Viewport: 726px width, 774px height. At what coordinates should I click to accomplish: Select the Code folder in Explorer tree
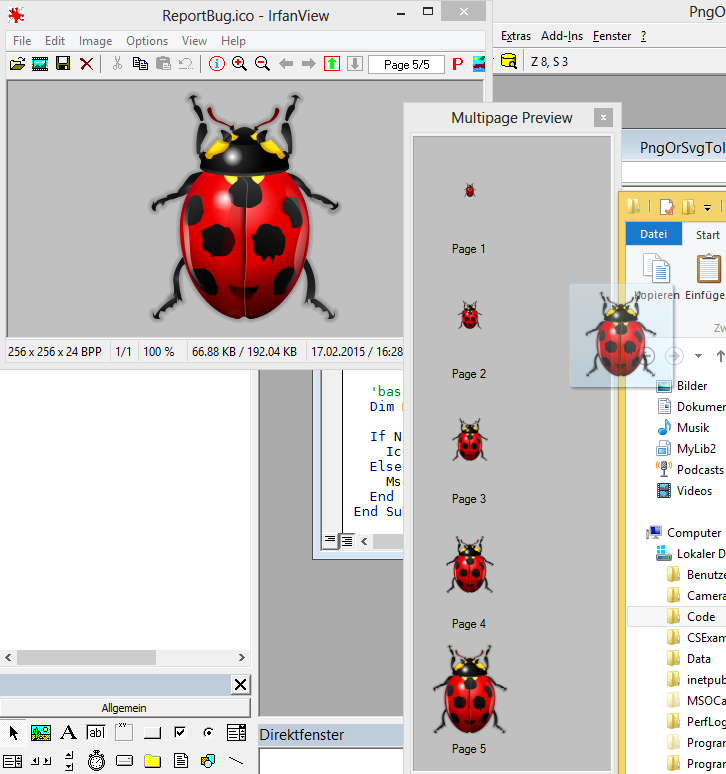pos(700,617)
